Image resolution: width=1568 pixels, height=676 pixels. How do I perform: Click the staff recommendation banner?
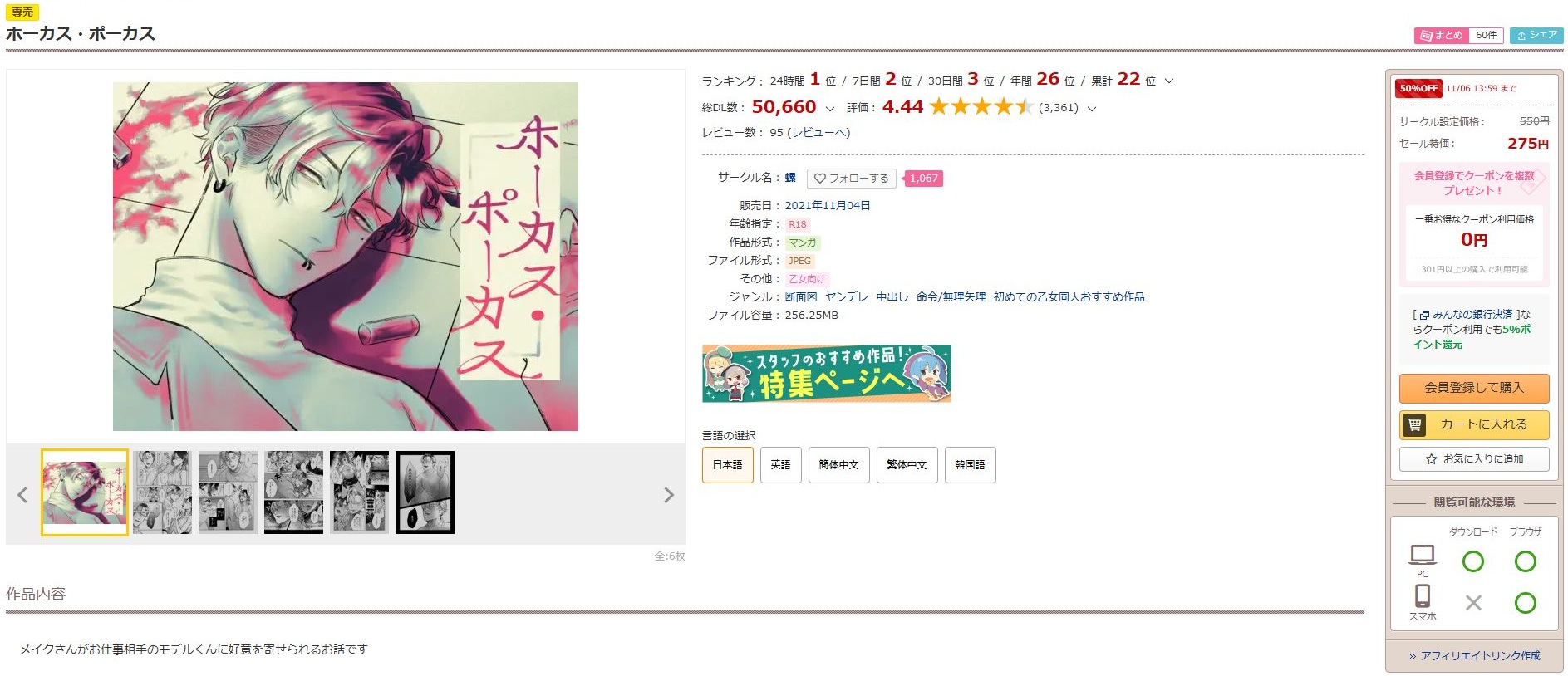coord(826,374)
